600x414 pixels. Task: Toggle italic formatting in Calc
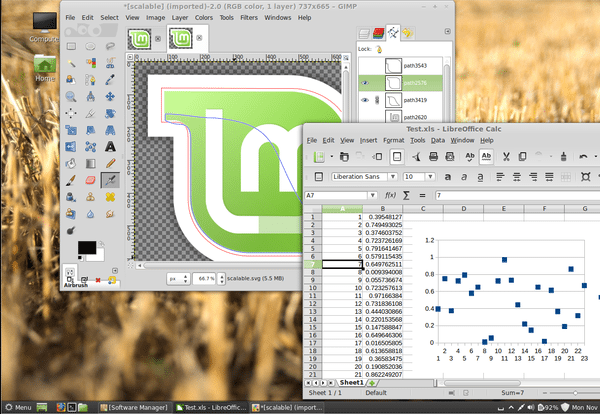tap(464, 177)
